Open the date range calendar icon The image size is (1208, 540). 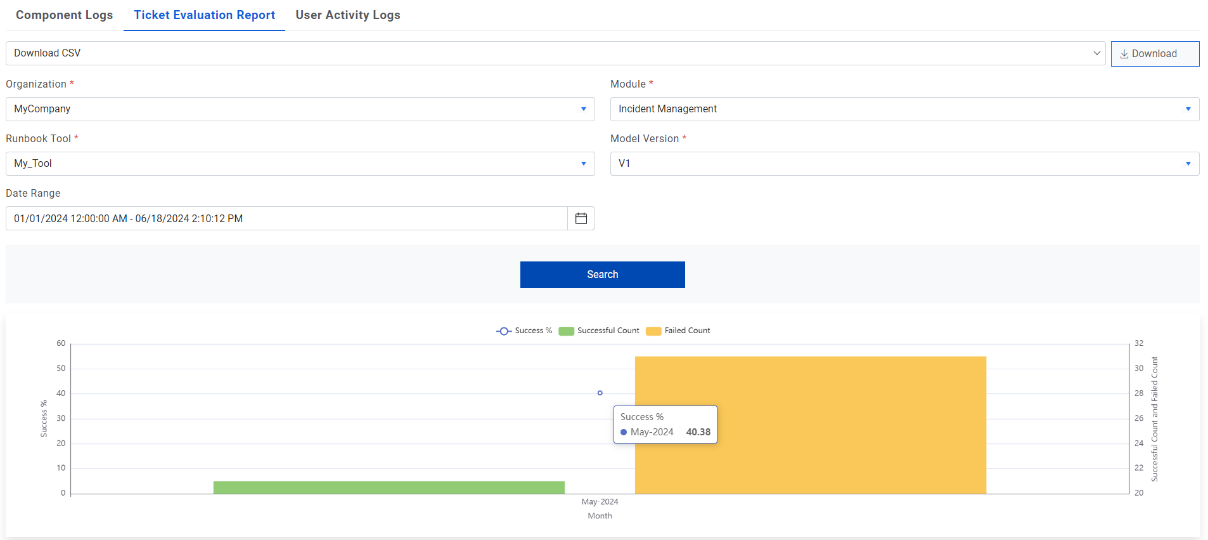coord(580,218)
